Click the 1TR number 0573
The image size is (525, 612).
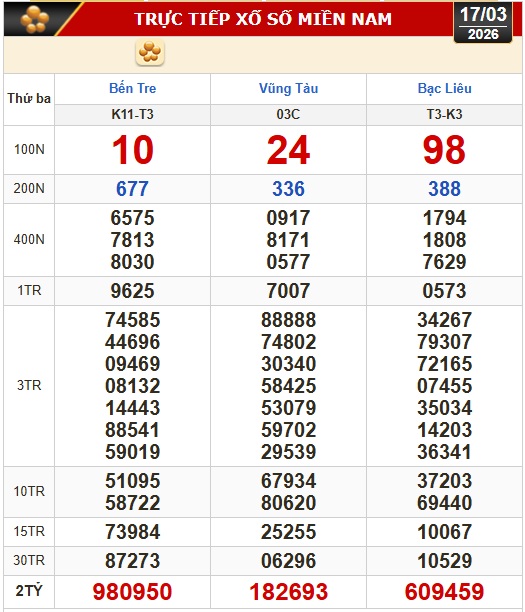click(445, 291)
